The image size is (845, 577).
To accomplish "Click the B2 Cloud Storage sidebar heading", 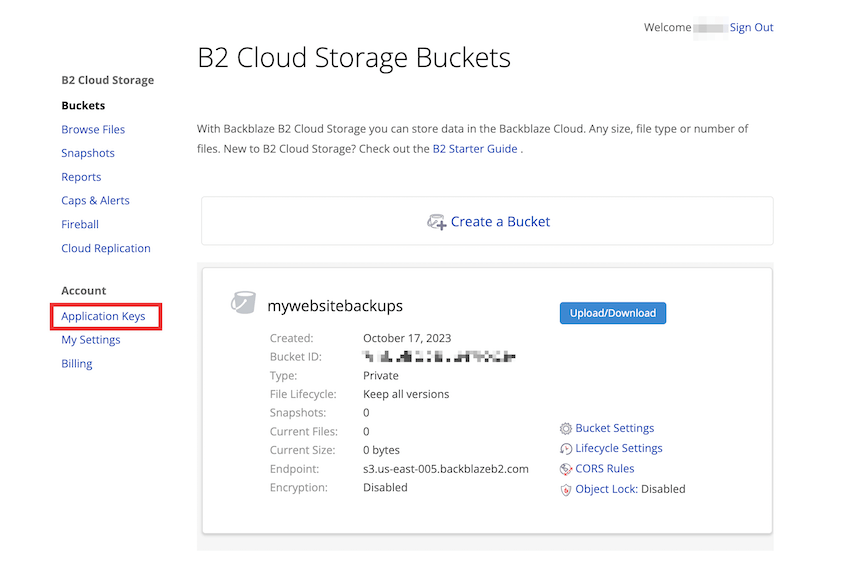I will pyautogui.click(x=108, y=80).
